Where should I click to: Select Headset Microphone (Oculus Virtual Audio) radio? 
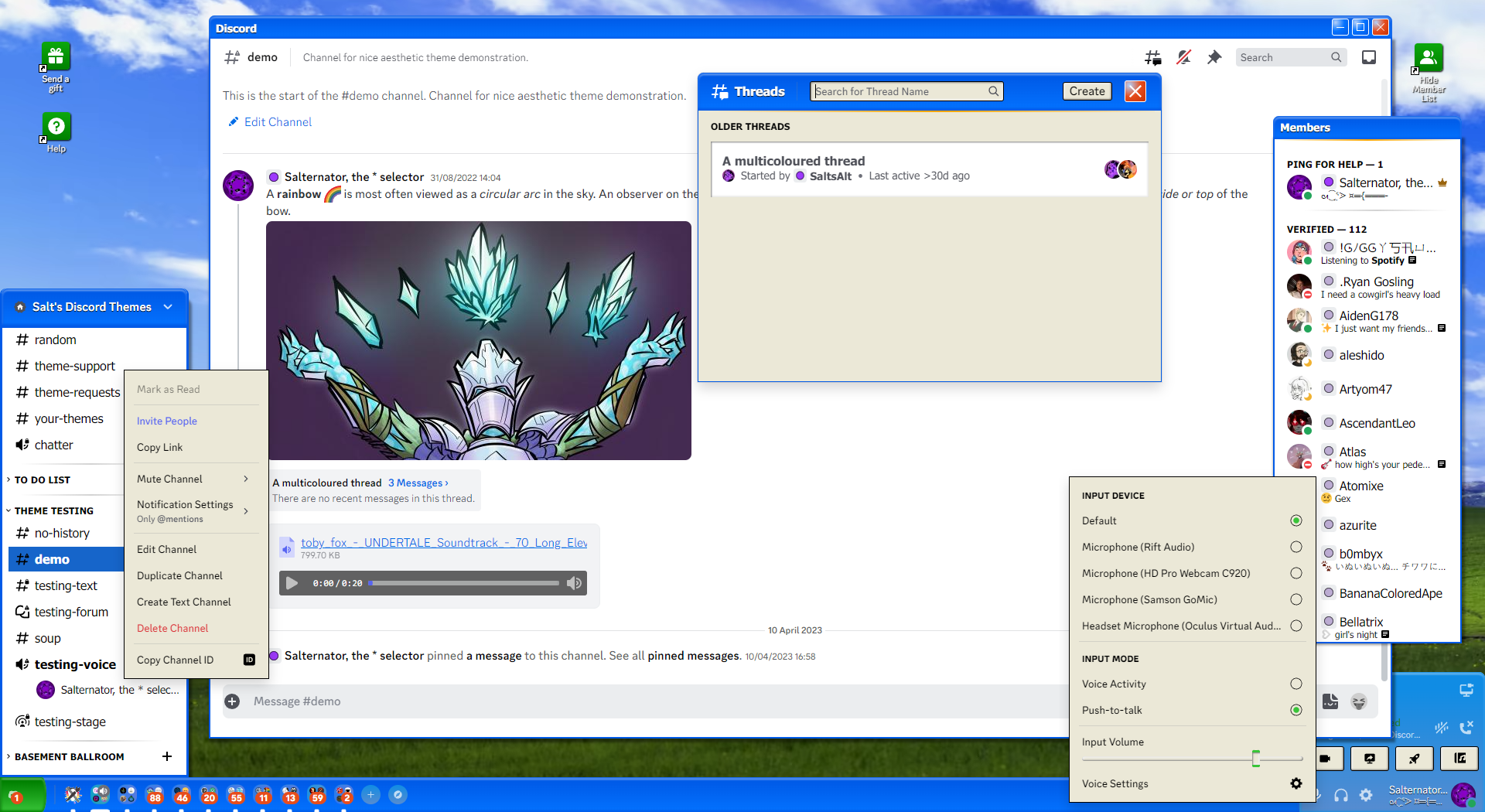(1296, 626)
